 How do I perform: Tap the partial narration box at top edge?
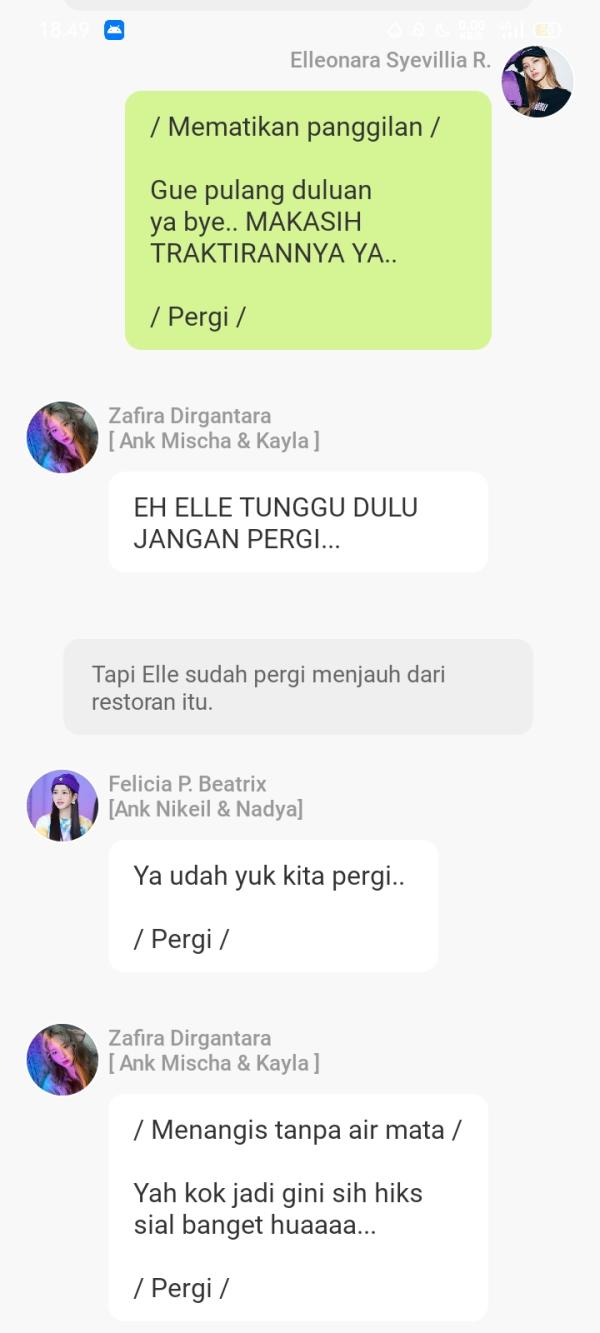tap(298, 5)
